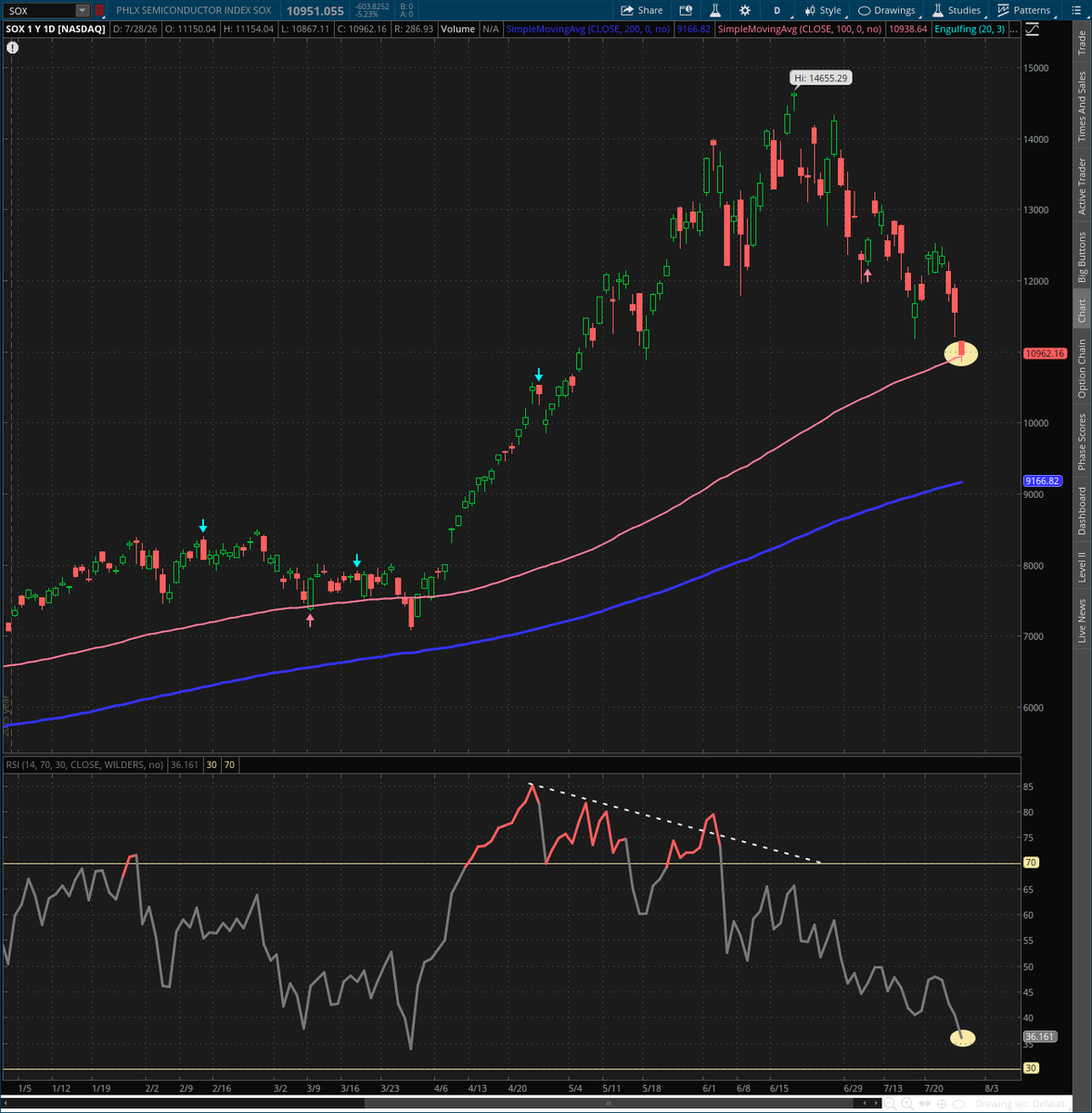Image resolution: width=1092 pixels, height=1113 pixels.
Task: Click the cyan down arrow signal near 4/20
Action: pos(538,375)
